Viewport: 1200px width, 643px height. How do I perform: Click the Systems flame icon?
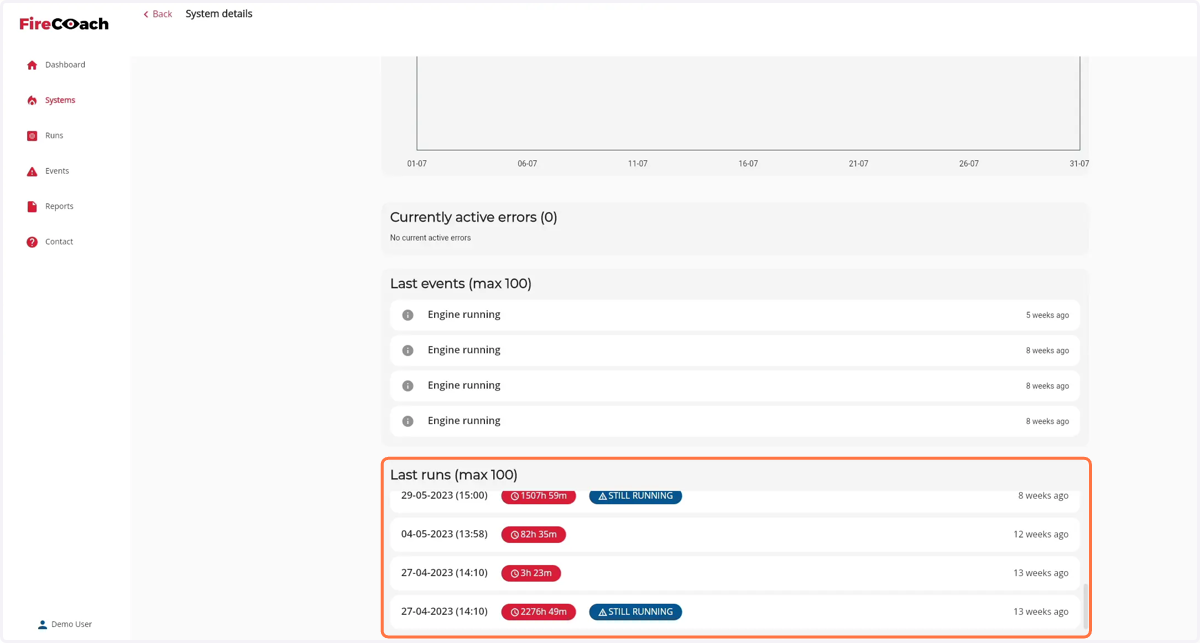(32, 100)
